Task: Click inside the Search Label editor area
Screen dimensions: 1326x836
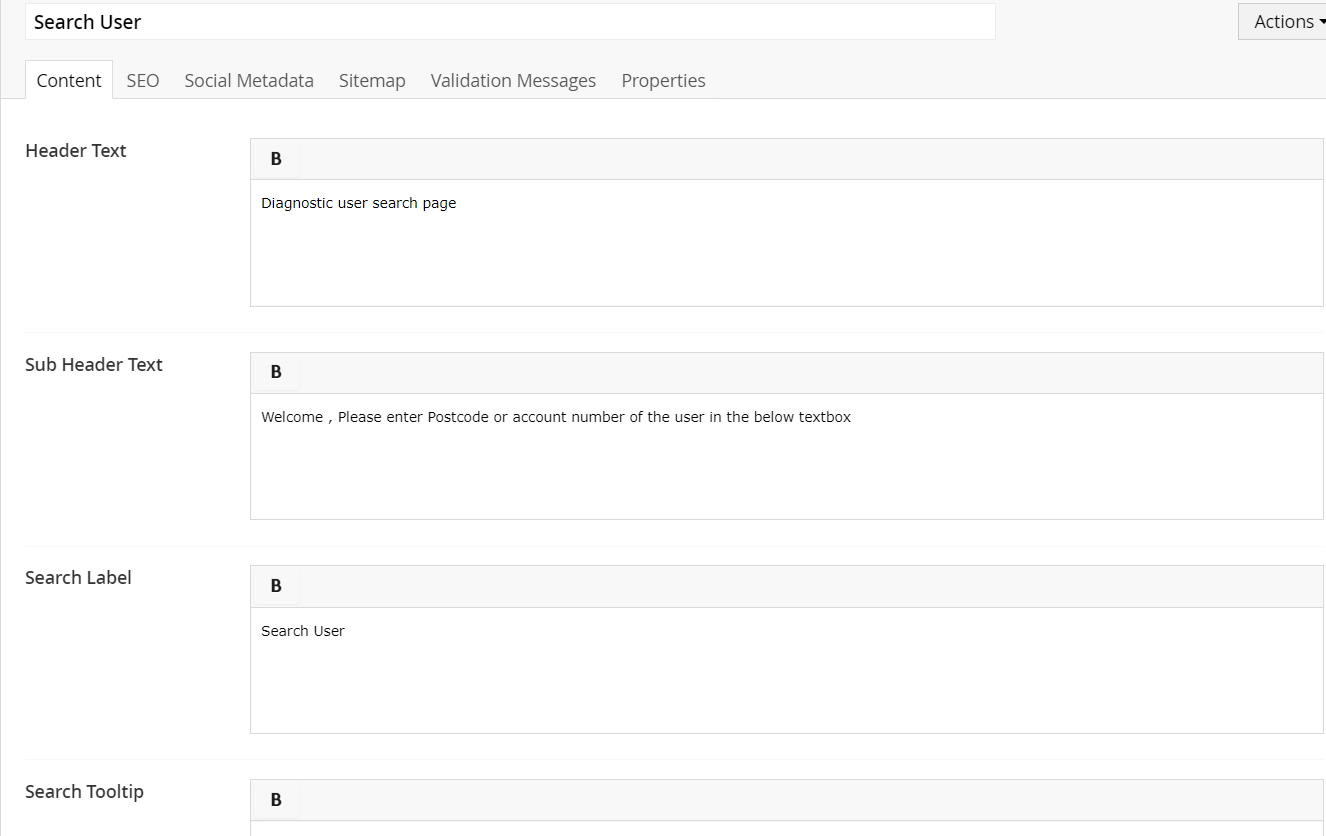Action: (x=786, y=670)
